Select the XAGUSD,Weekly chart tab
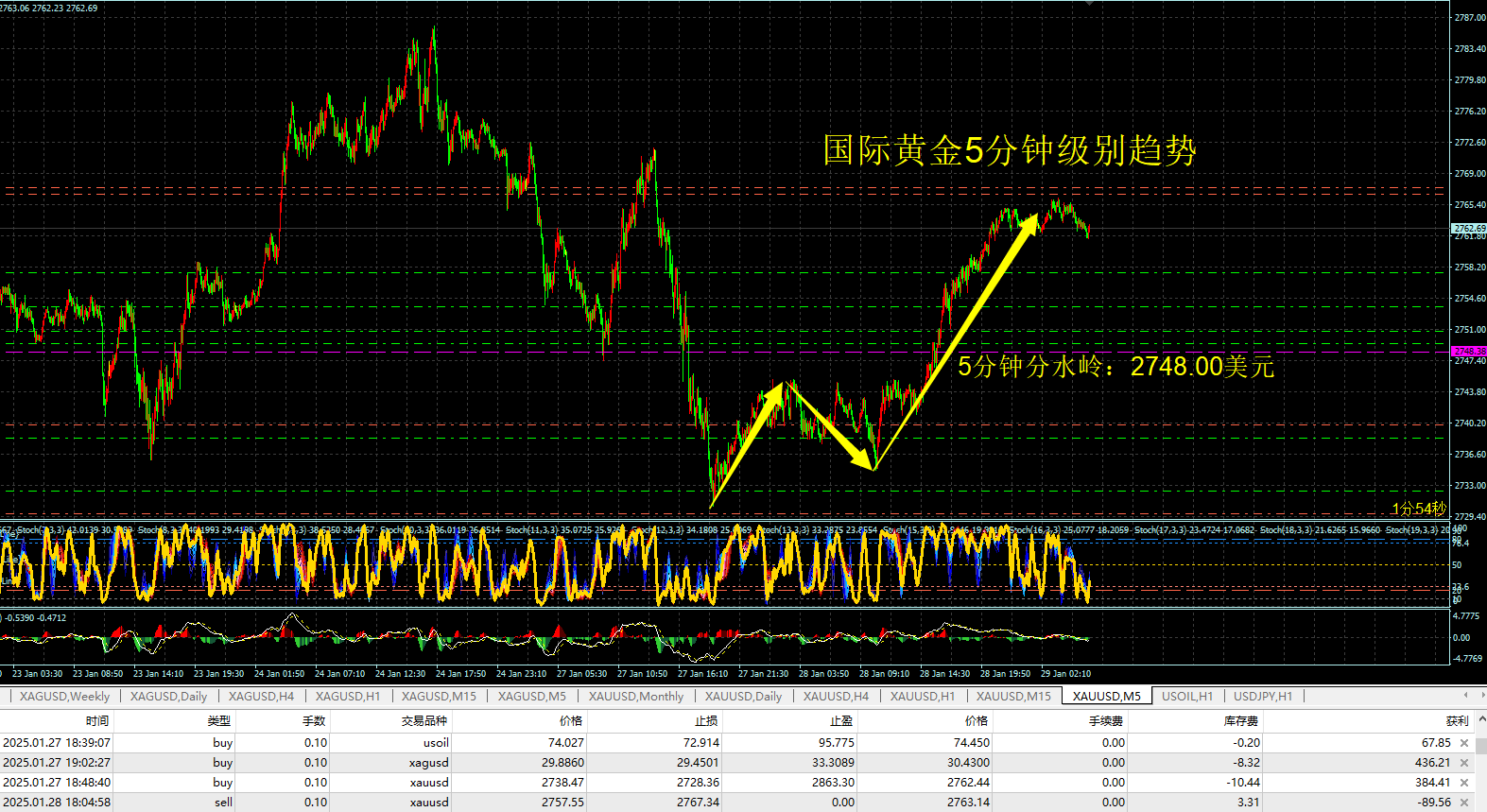The height and width of the screenshot is (812, 1487). [64, 697]
